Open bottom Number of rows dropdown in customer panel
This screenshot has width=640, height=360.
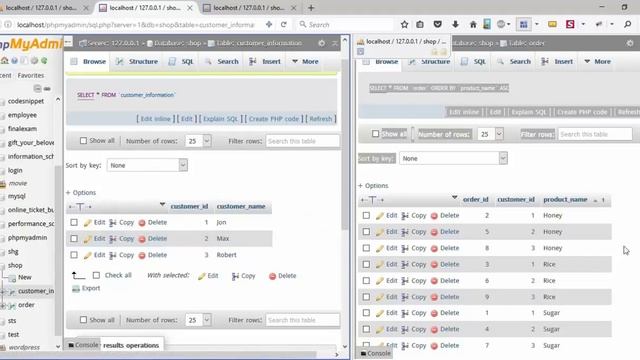[198, 320]
